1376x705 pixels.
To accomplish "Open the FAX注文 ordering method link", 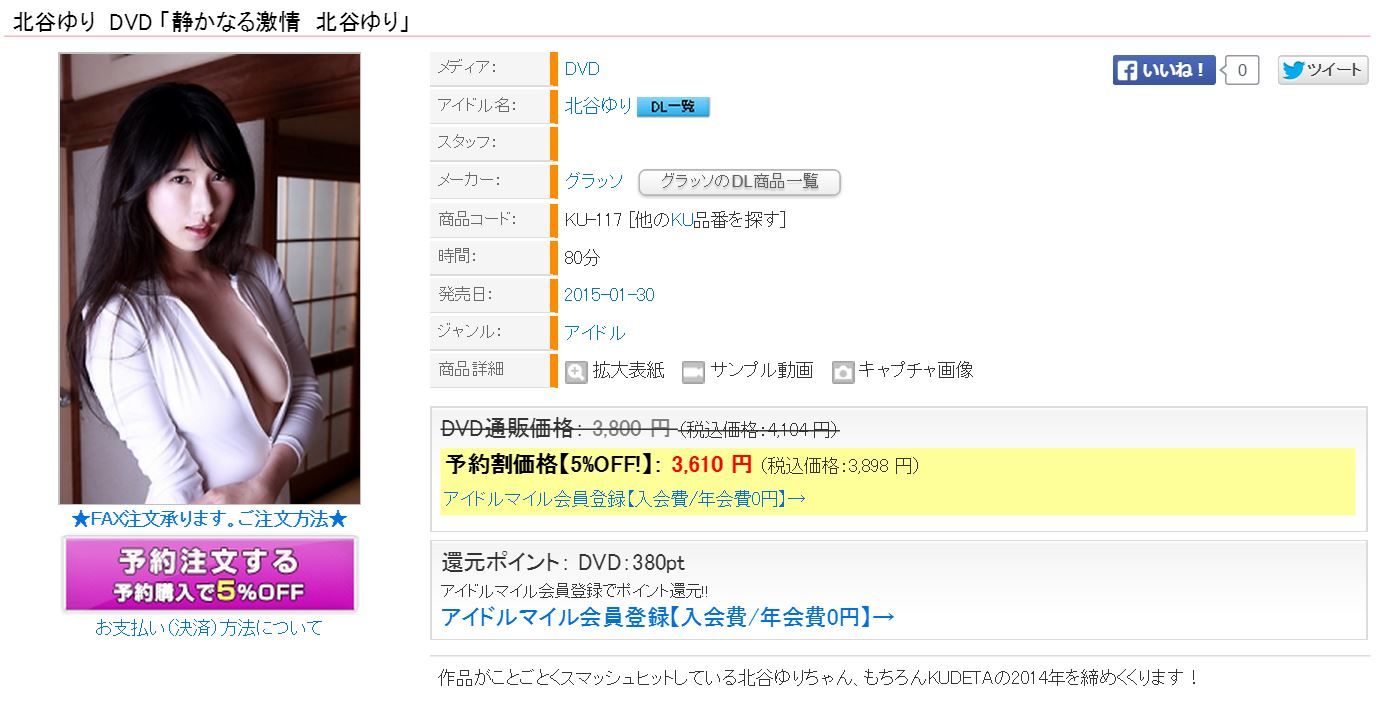I will [x=210, y=520].
